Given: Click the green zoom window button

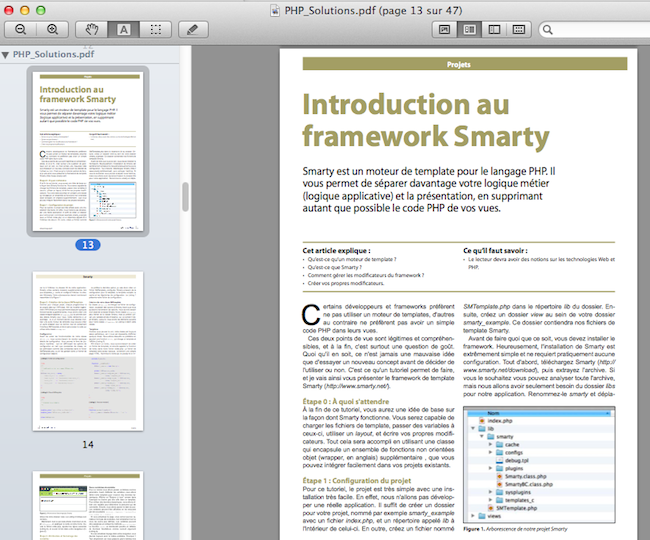Looking at the screenshot, I should point(41,10).
